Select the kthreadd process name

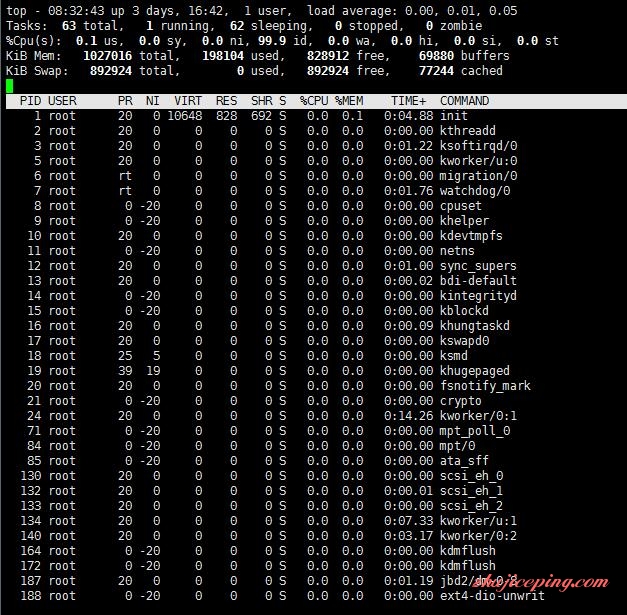pyautogui.click(x=467, y=131)
